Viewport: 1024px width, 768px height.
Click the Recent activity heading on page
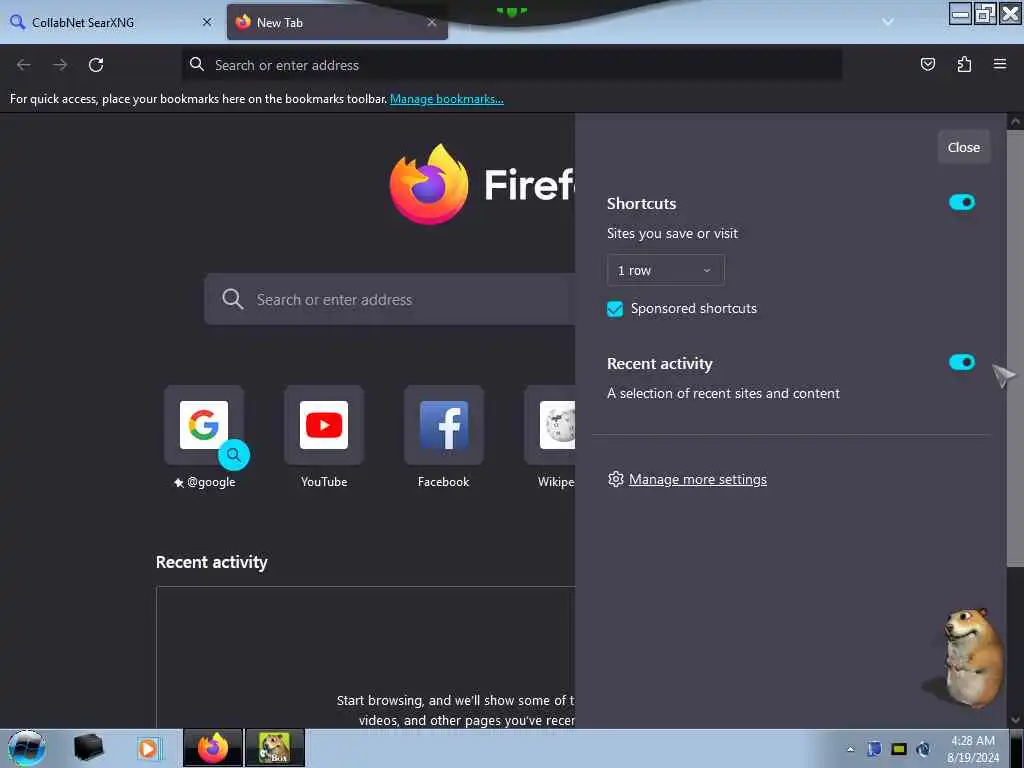coord(212,562)
